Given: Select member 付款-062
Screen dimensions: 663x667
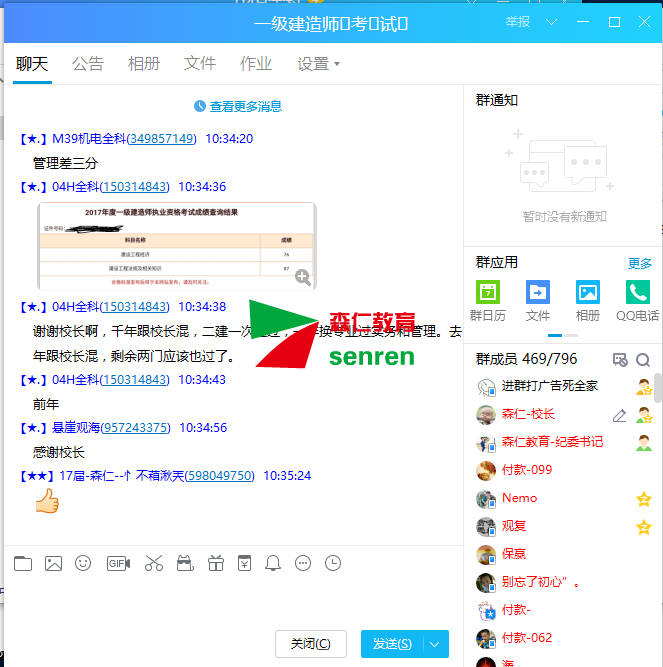Looking at the screenshot, I should (527, 638).
